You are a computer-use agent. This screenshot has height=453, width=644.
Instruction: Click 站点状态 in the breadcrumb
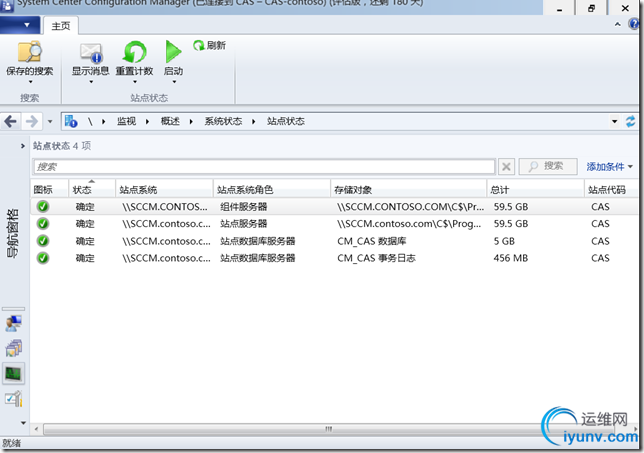286,121
